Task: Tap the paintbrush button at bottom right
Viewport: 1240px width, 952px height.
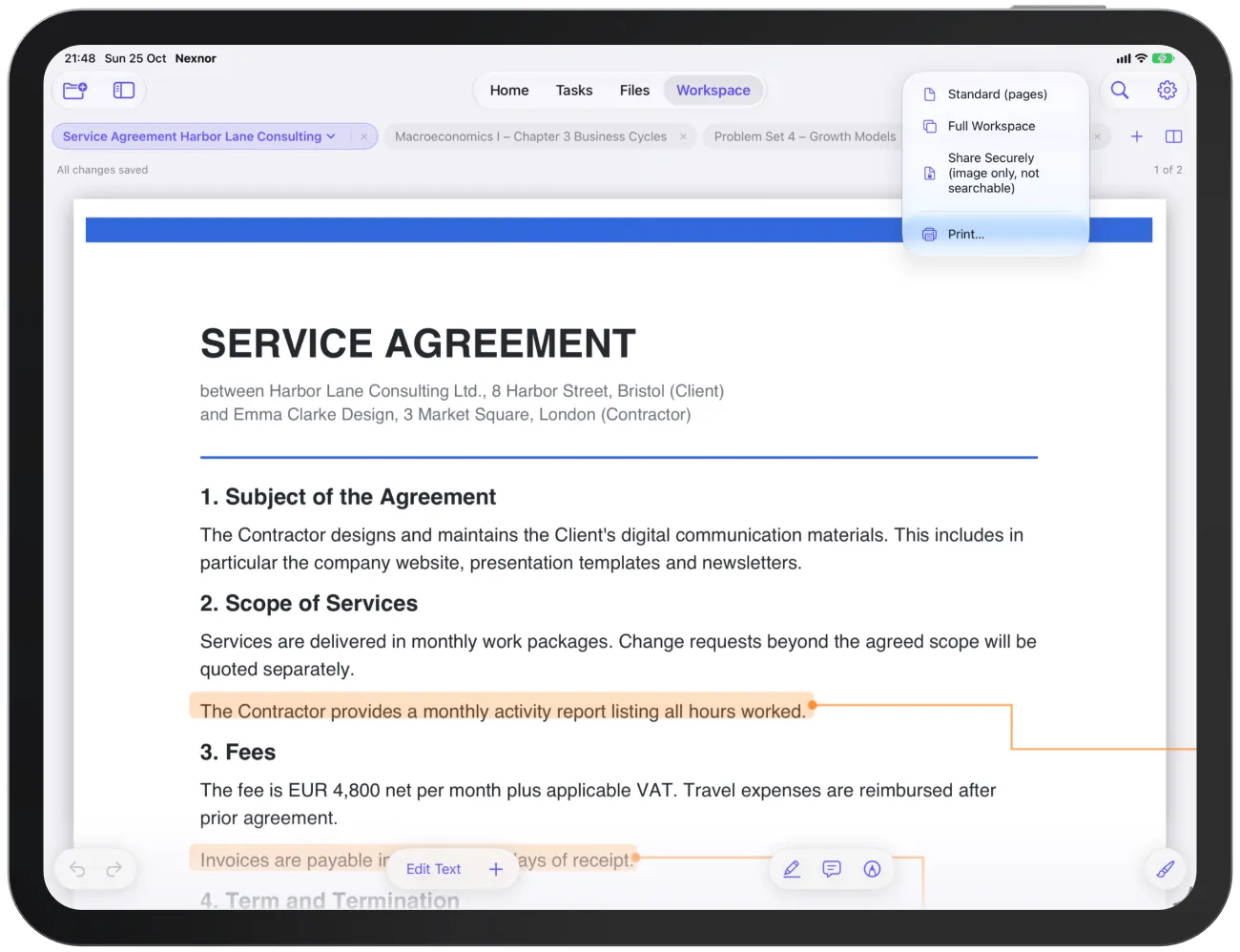Action: point(1166,869)
